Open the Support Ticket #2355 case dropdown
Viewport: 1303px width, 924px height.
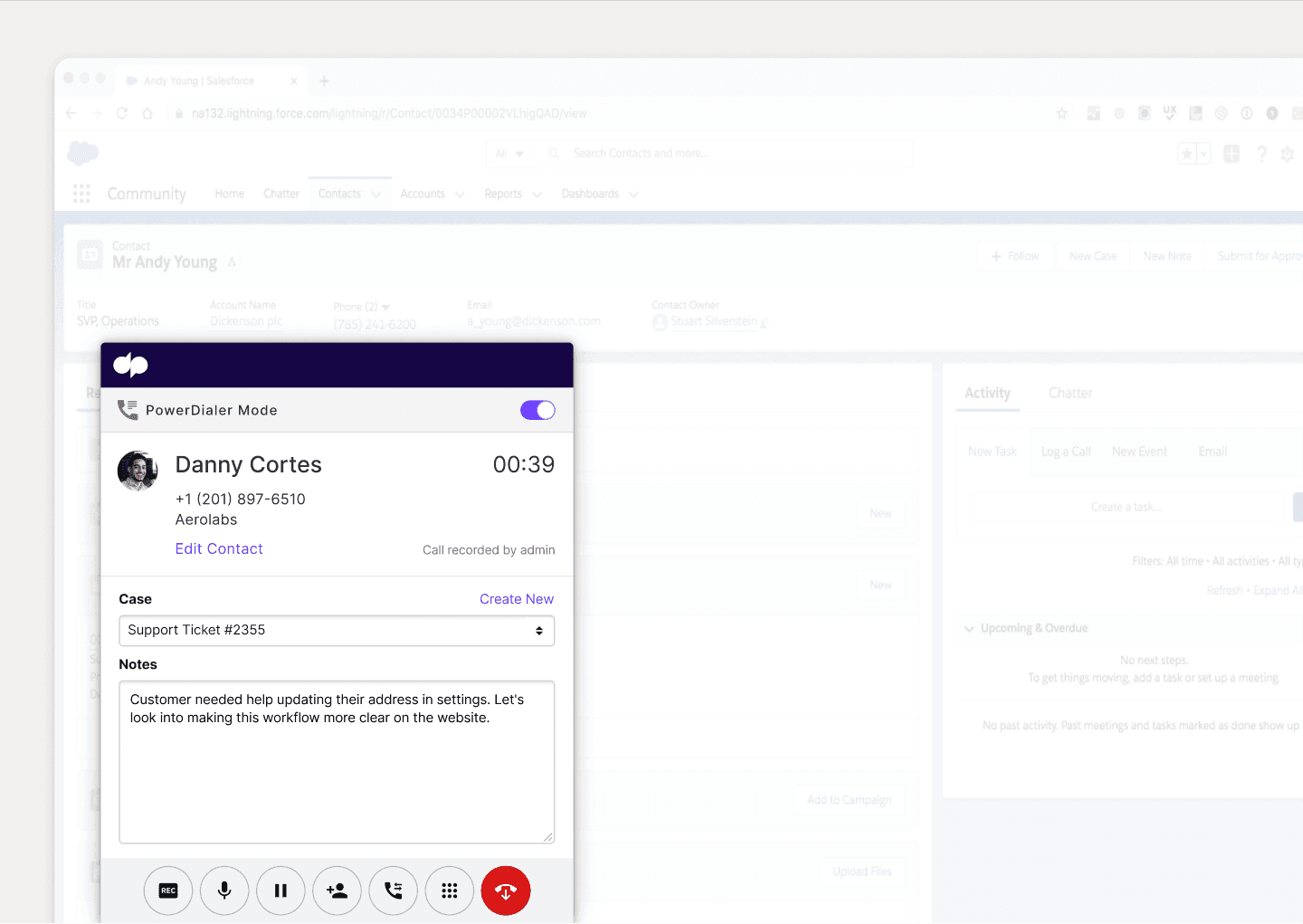(337, 630)
